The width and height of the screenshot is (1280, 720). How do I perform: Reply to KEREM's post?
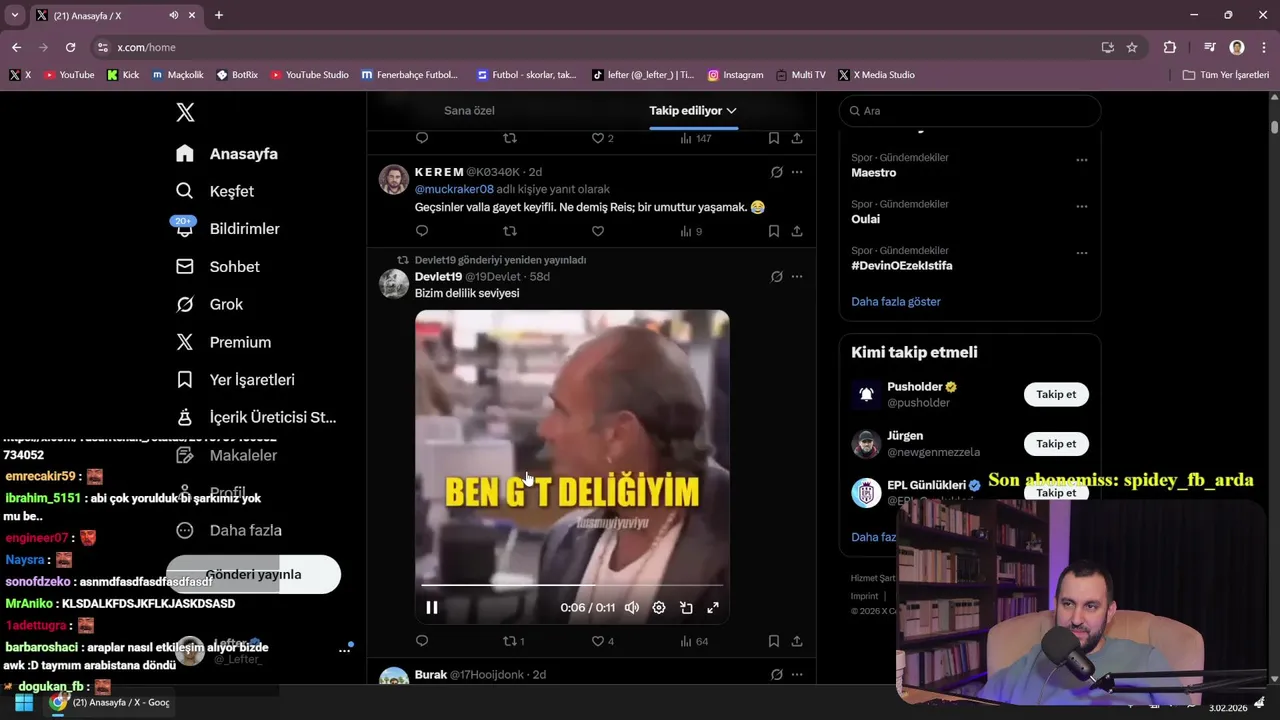[x=422, y=231]
